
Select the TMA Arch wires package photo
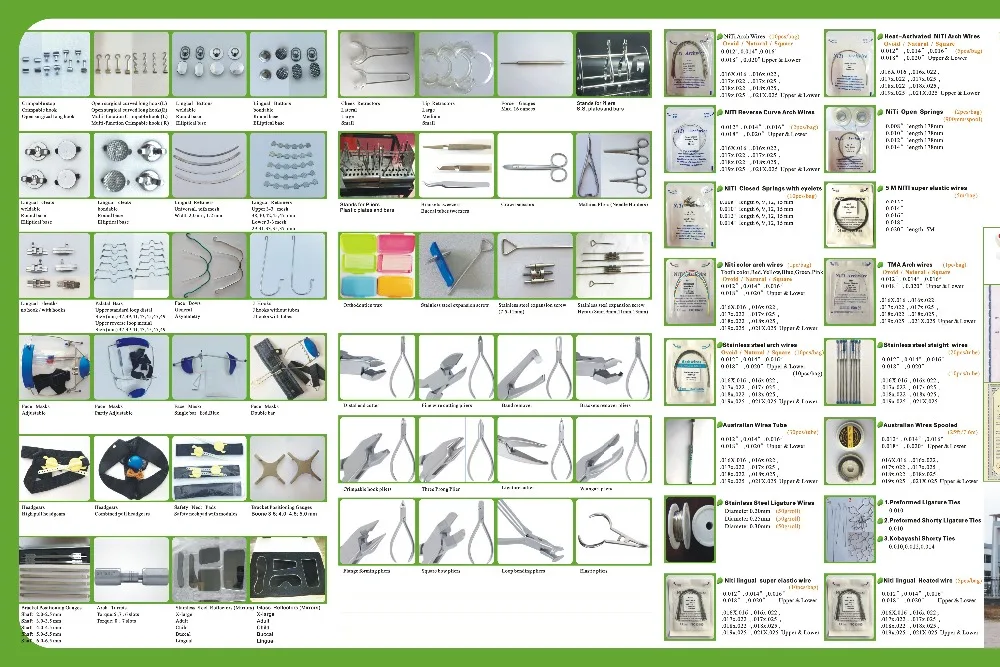coord(849,292)
